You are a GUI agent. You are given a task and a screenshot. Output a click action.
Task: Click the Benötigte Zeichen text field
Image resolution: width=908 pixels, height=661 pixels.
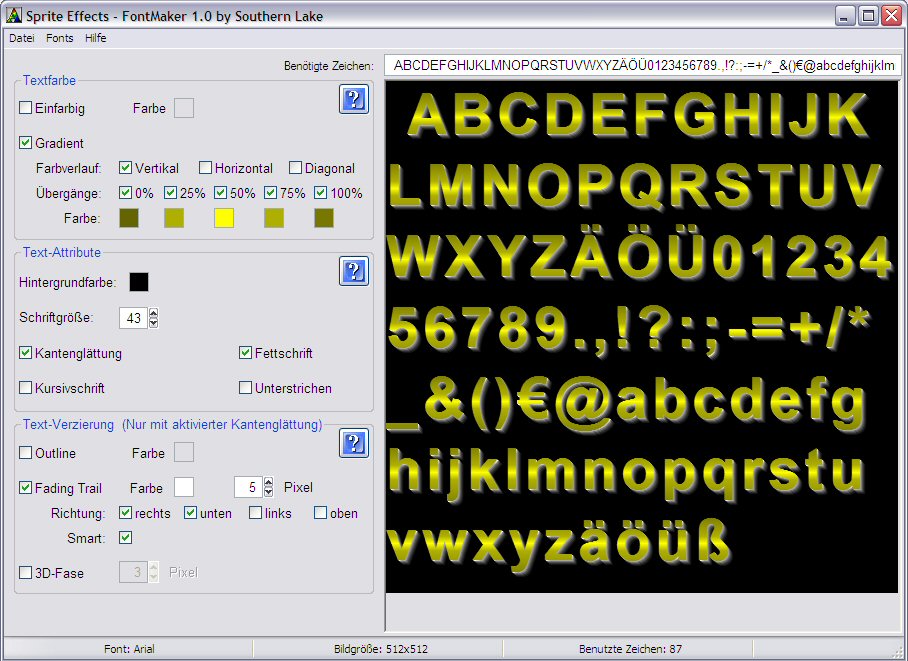point(643,65)
